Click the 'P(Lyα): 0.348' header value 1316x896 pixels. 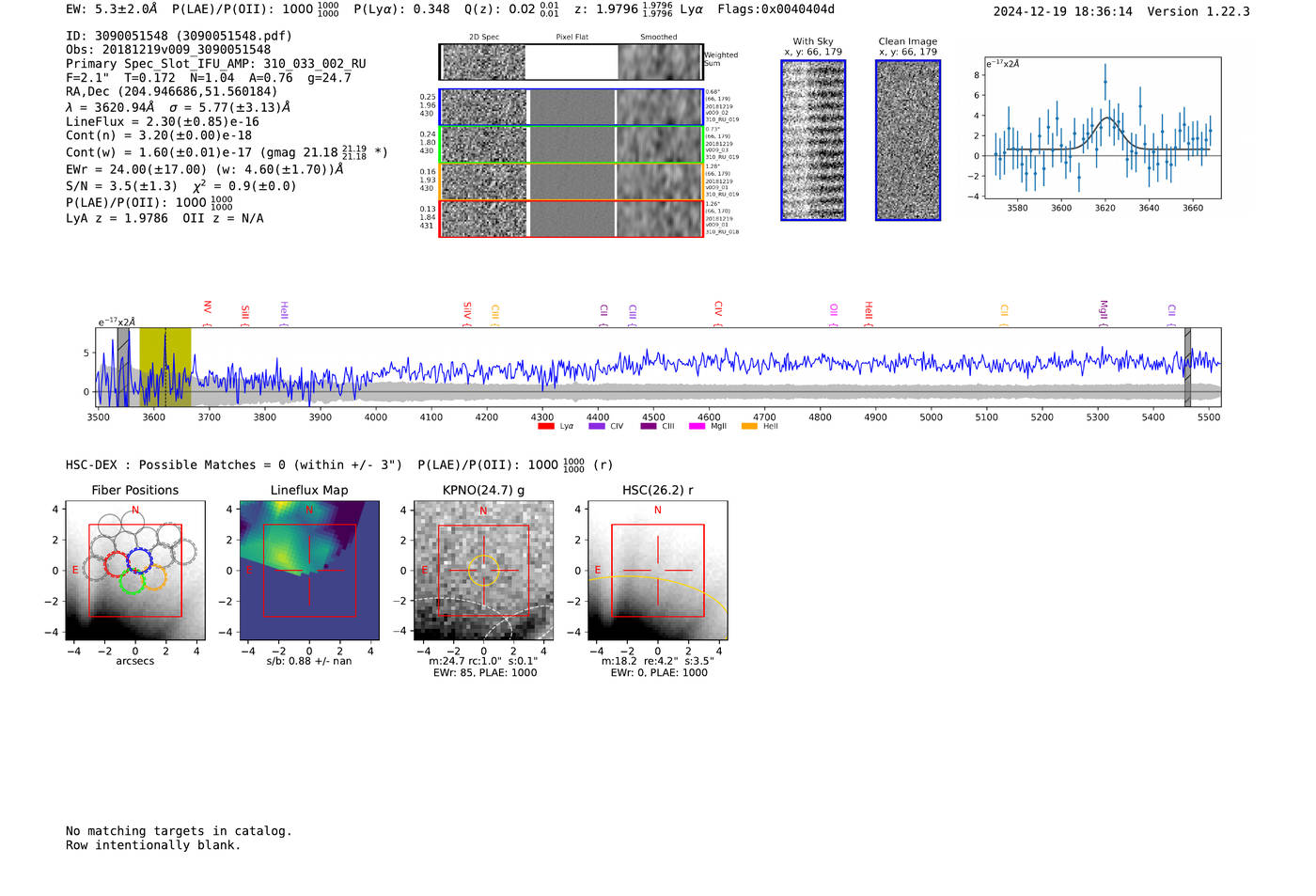(401, 9)
